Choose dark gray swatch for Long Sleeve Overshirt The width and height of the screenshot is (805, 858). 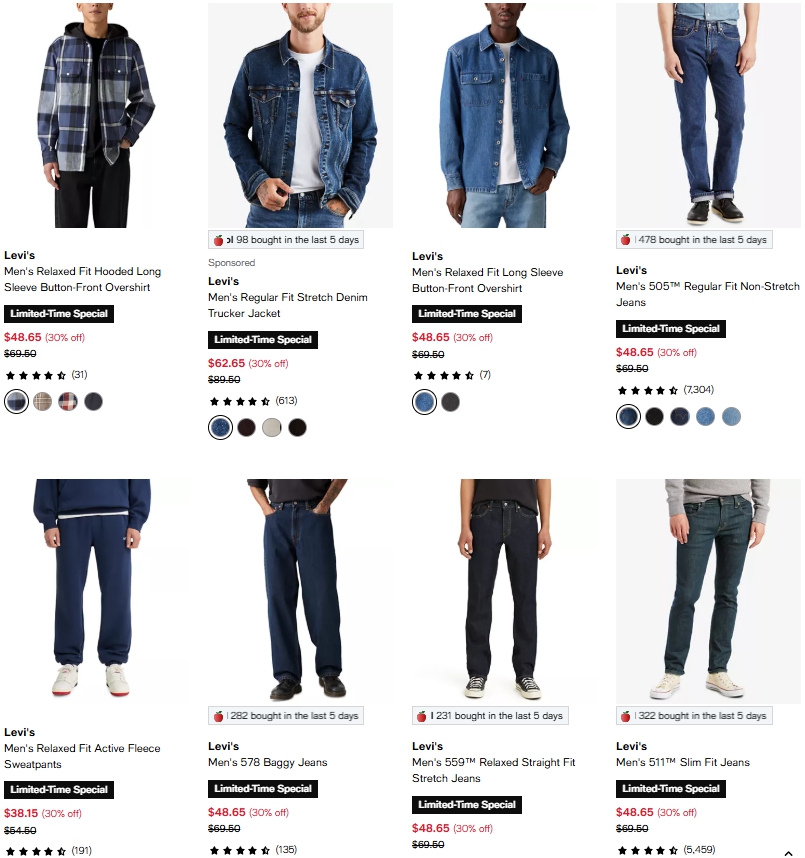pyautogui.click(x=450, y=402)
